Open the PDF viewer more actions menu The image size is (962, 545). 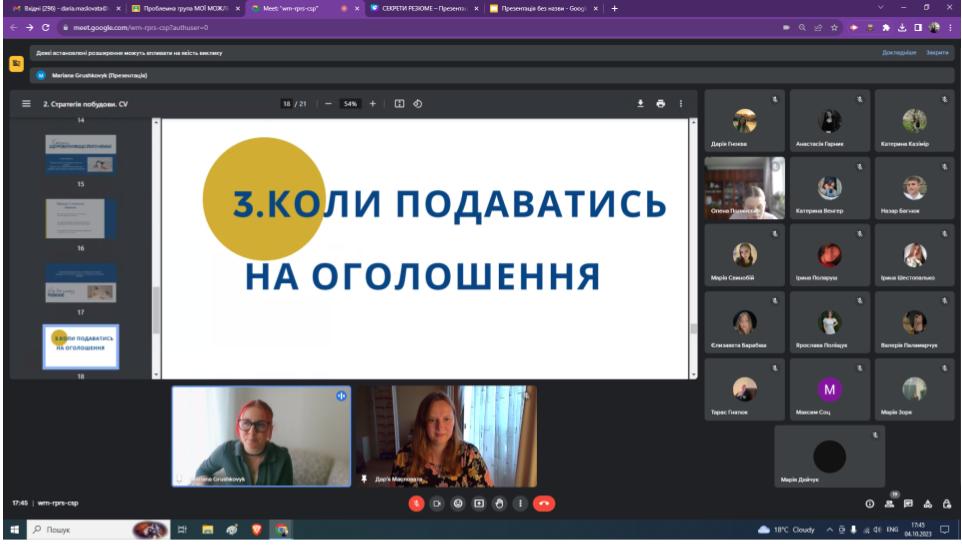coord(681,103)
